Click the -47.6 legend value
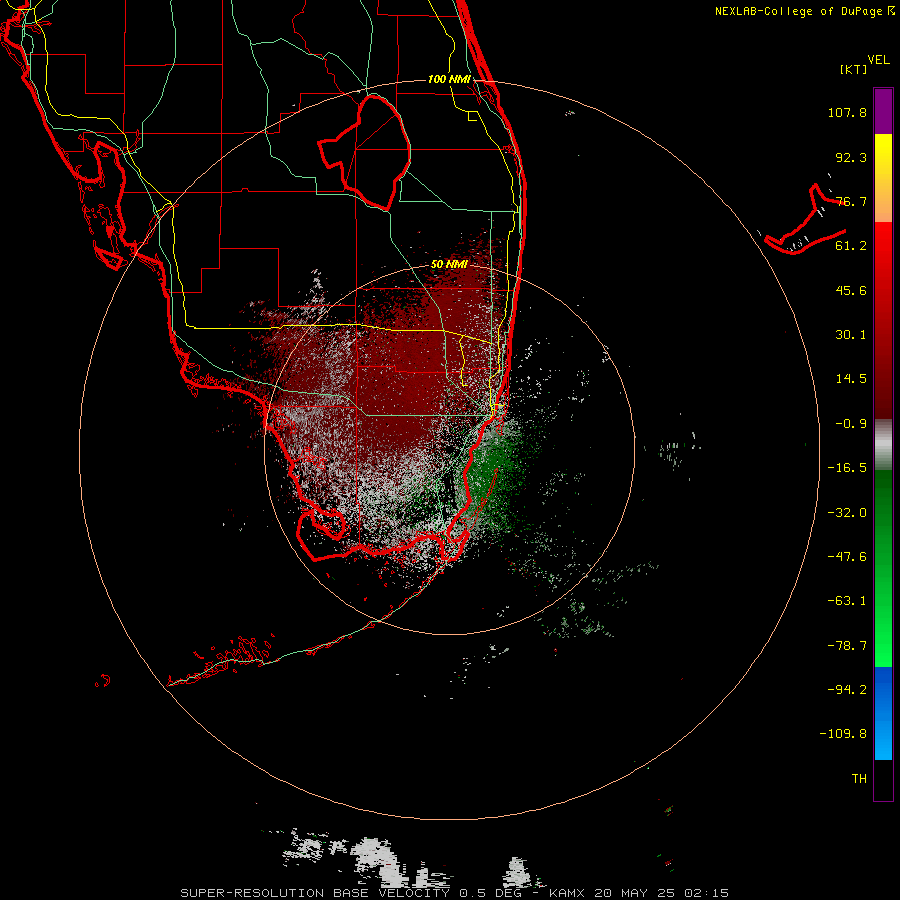The image size is (900, 900). (847, 557)
